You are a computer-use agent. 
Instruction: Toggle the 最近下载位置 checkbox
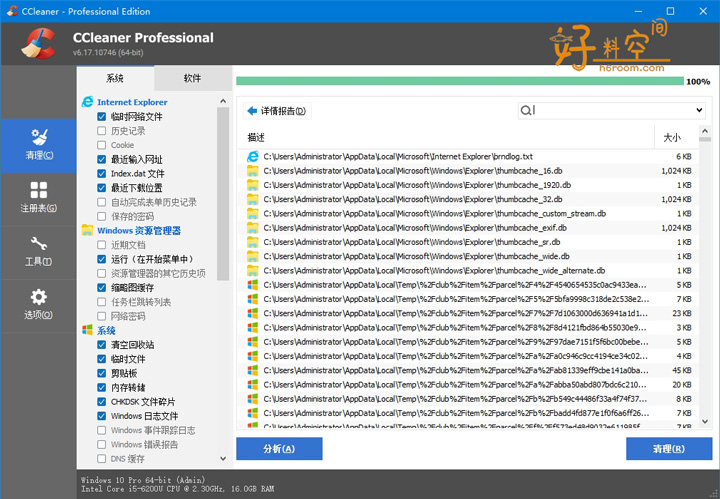click(x=101, y=188)
